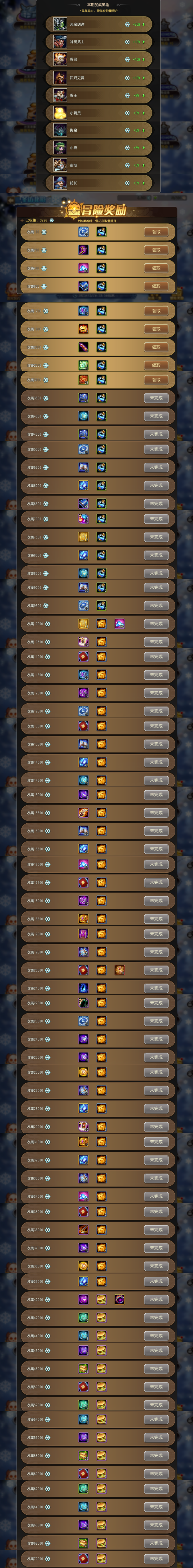Click second reward icon in 收集2500 row

[x=101, y=365]
